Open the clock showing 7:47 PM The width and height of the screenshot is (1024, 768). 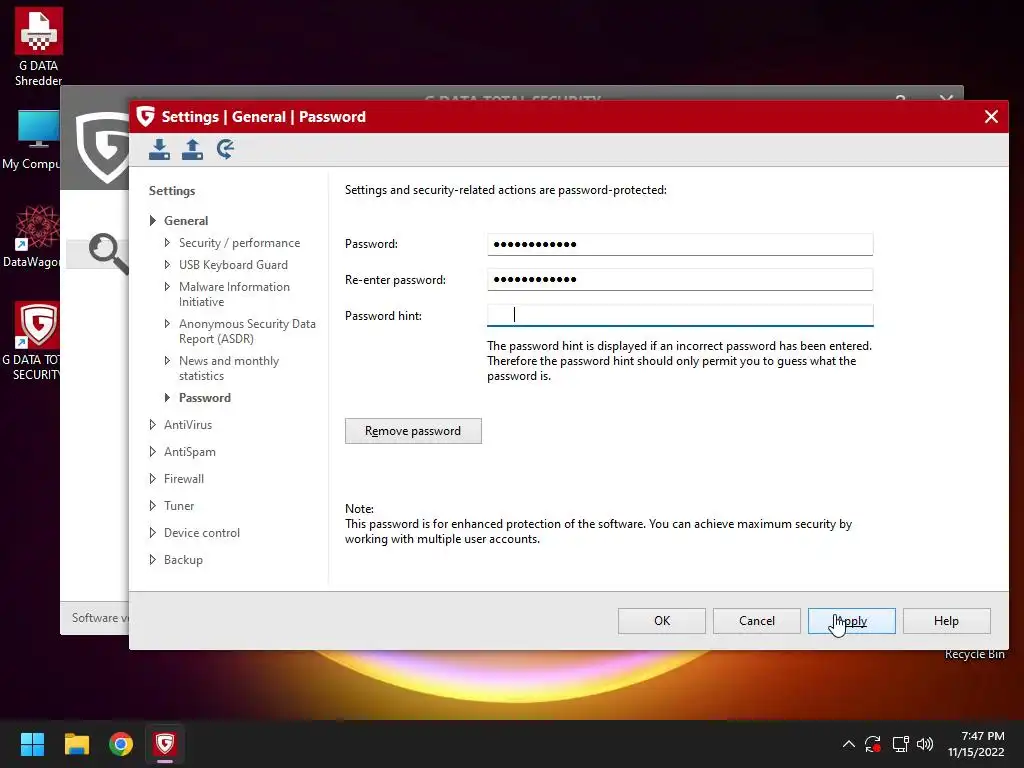(976, 744)
